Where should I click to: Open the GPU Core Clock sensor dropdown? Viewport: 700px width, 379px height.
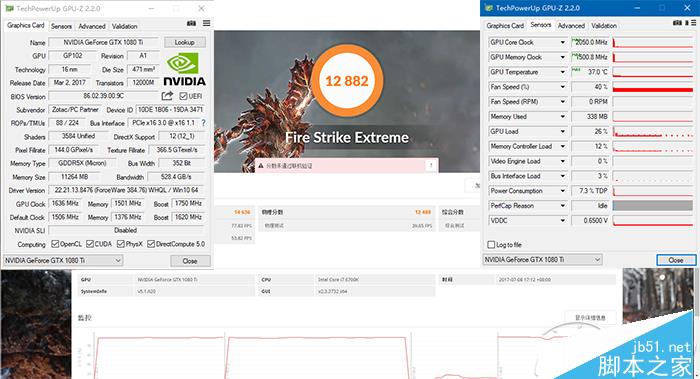[562, 42]
